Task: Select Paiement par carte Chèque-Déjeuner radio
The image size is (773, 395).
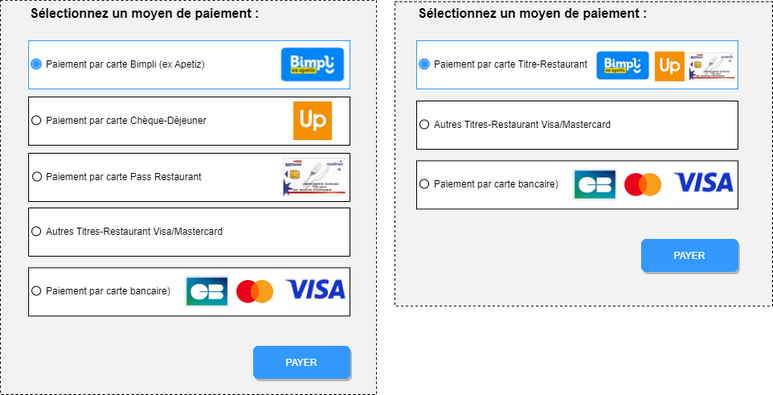Action: tap(36, 120)
